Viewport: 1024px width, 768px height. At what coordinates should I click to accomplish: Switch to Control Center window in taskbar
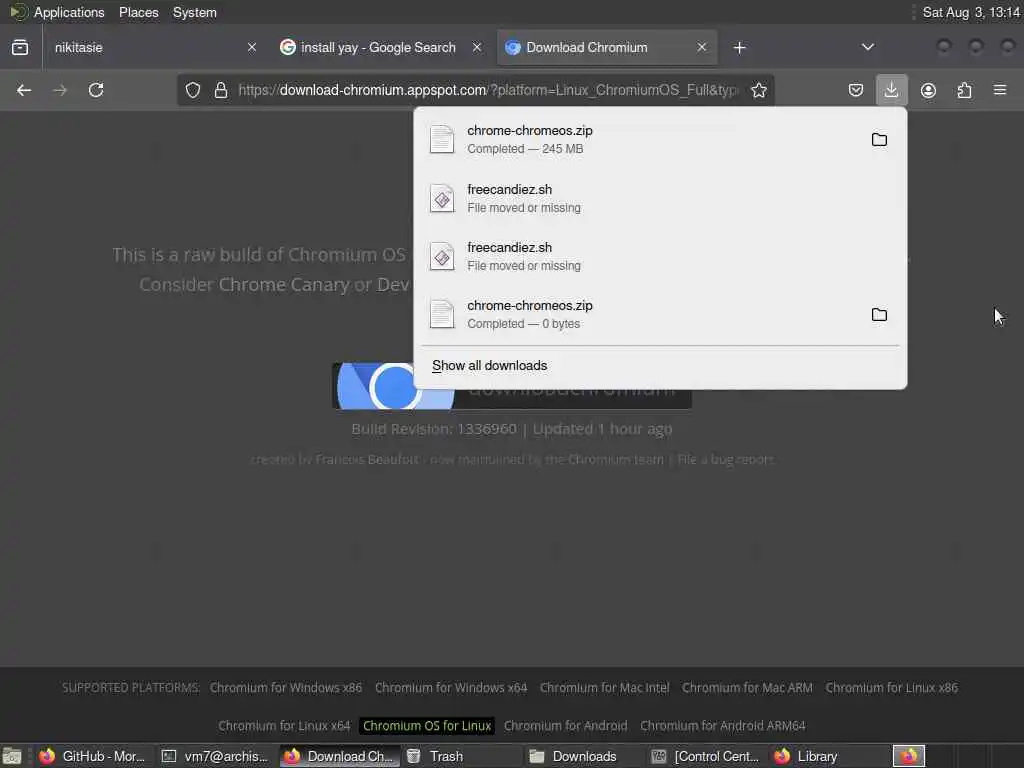pos(707,756)
